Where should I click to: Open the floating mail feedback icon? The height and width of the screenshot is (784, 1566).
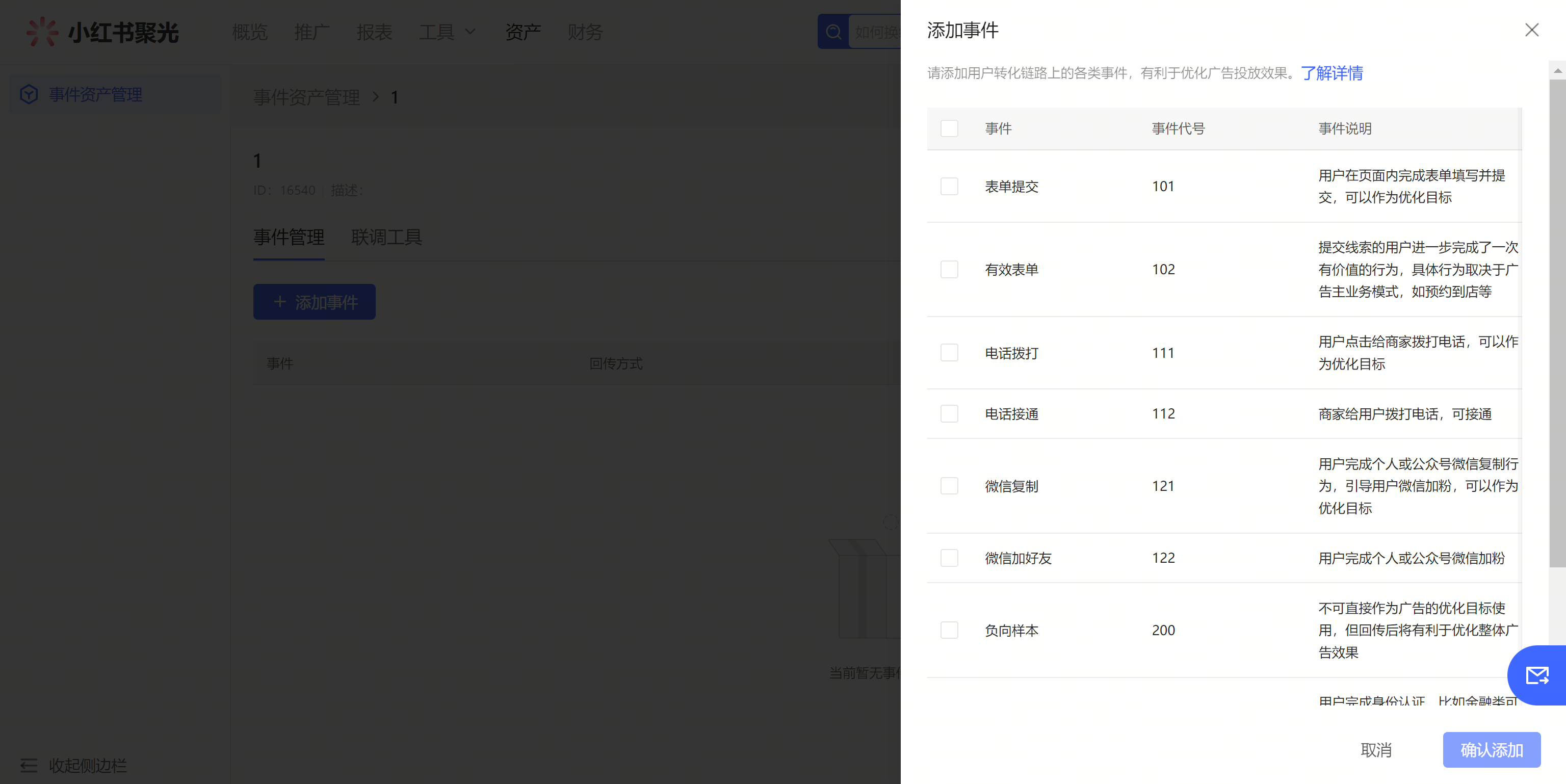click(x=1537, y=674)
